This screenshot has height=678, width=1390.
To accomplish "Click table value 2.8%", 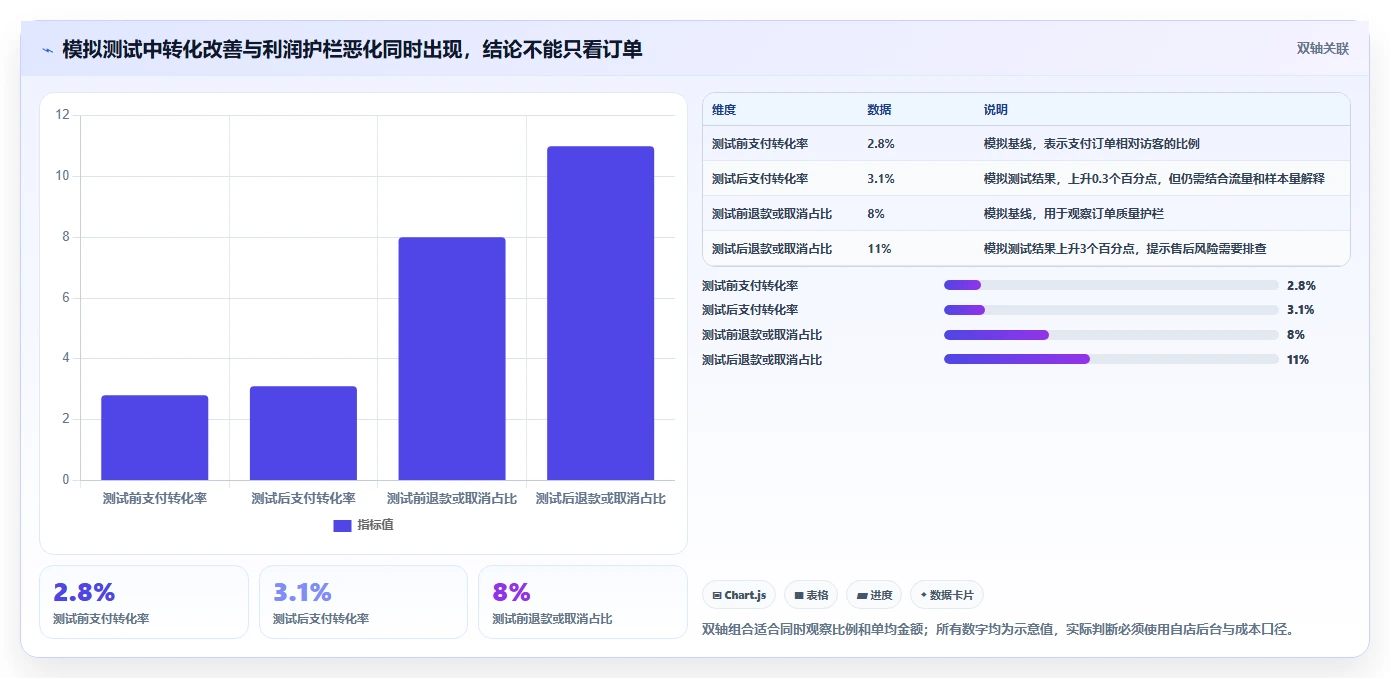I will click(x=881, y=144).
